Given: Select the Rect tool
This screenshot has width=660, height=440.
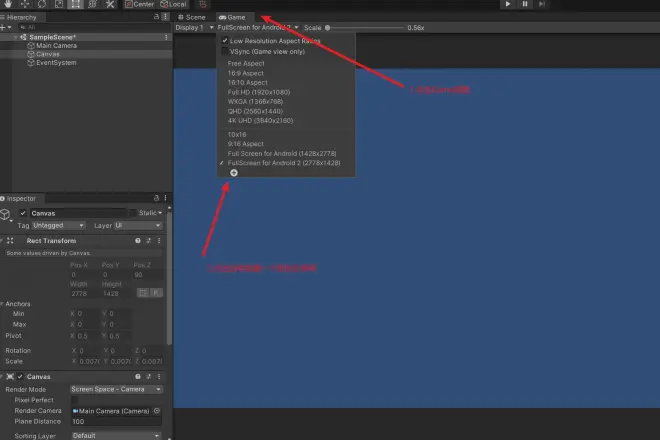Looking at the screenshot, I should [x=75, y=4].
